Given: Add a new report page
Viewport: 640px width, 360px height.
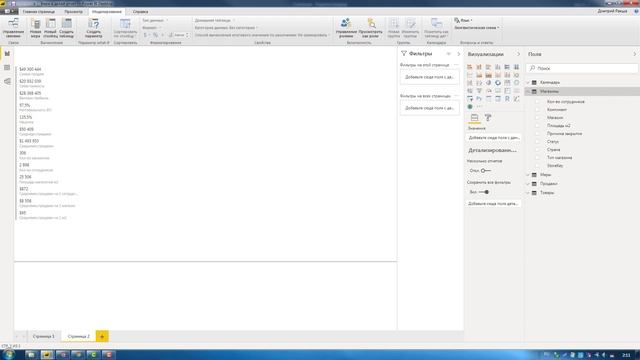Looking at the screenshot, I should pyautogui.click(x=102, y=336).
